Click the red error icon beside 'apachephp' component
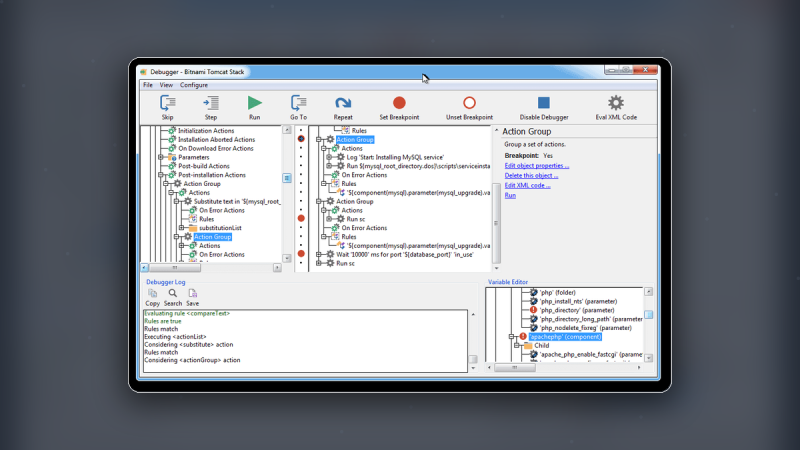Image resolution: width=800 pixels, height=450 pixels. 523,337
